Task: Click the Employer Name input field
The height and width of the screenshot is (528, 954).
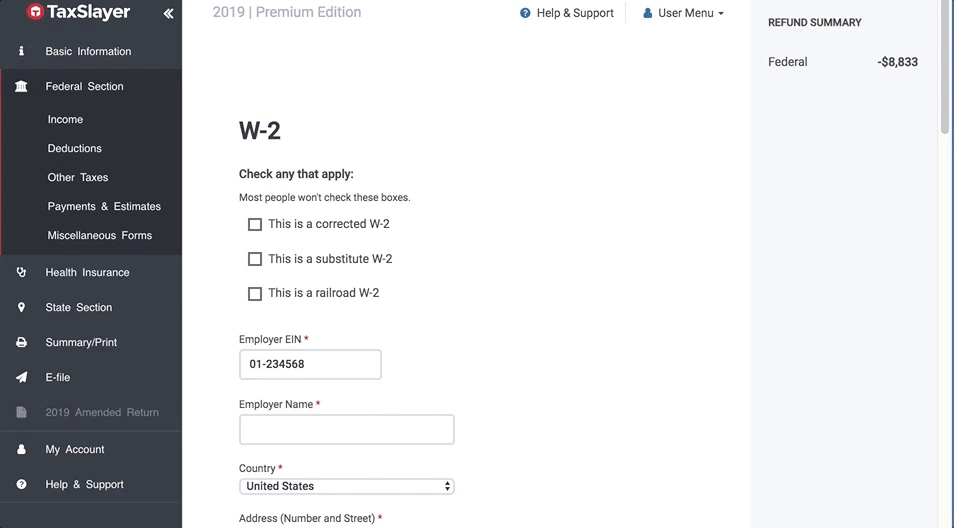Action: coord(346,430)
